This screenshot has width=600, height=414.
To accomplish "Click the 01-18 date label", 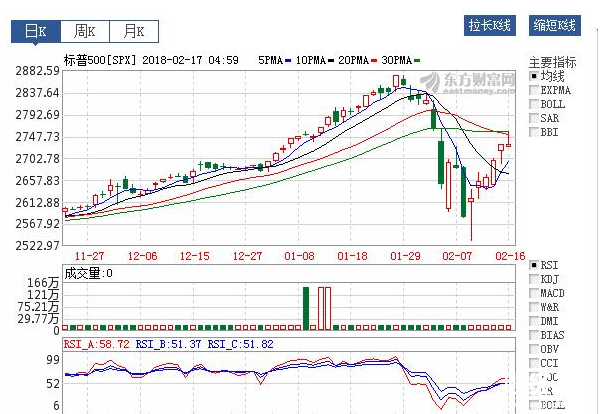I will [352, 256].
